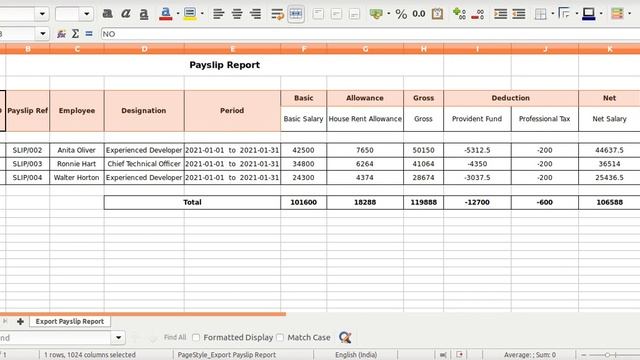This screenshot has width=640, height=360.
Task: Toggle merge and center cells
Action: (x=296, y=14)
